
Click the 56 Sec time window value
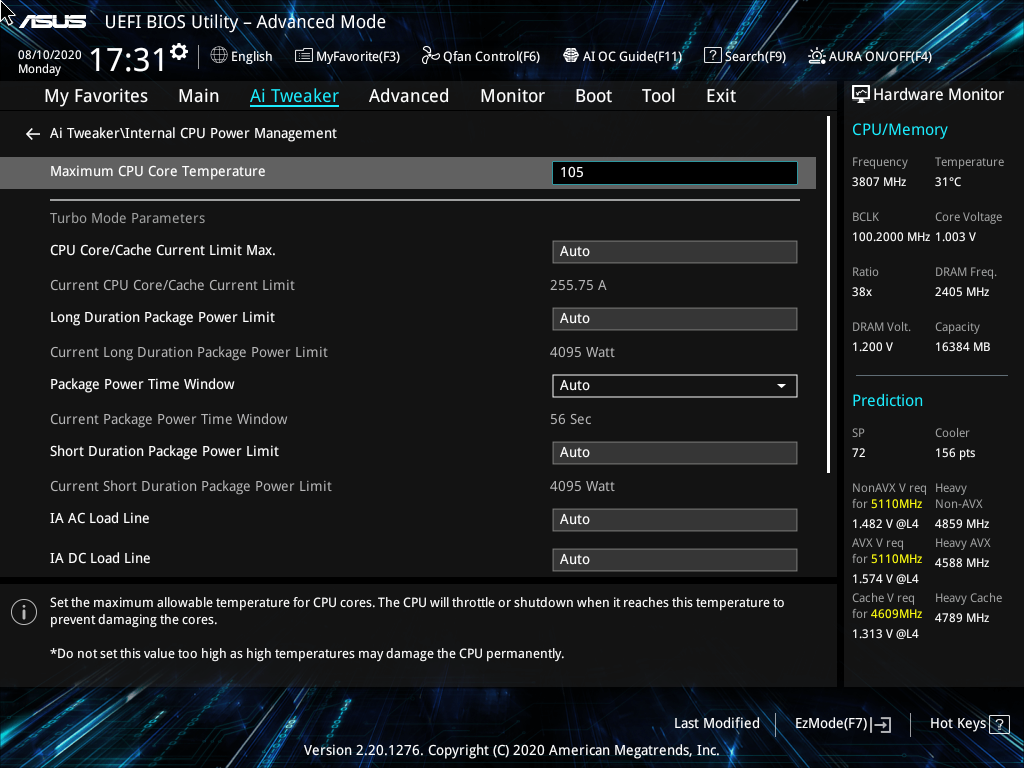[571, 419]
